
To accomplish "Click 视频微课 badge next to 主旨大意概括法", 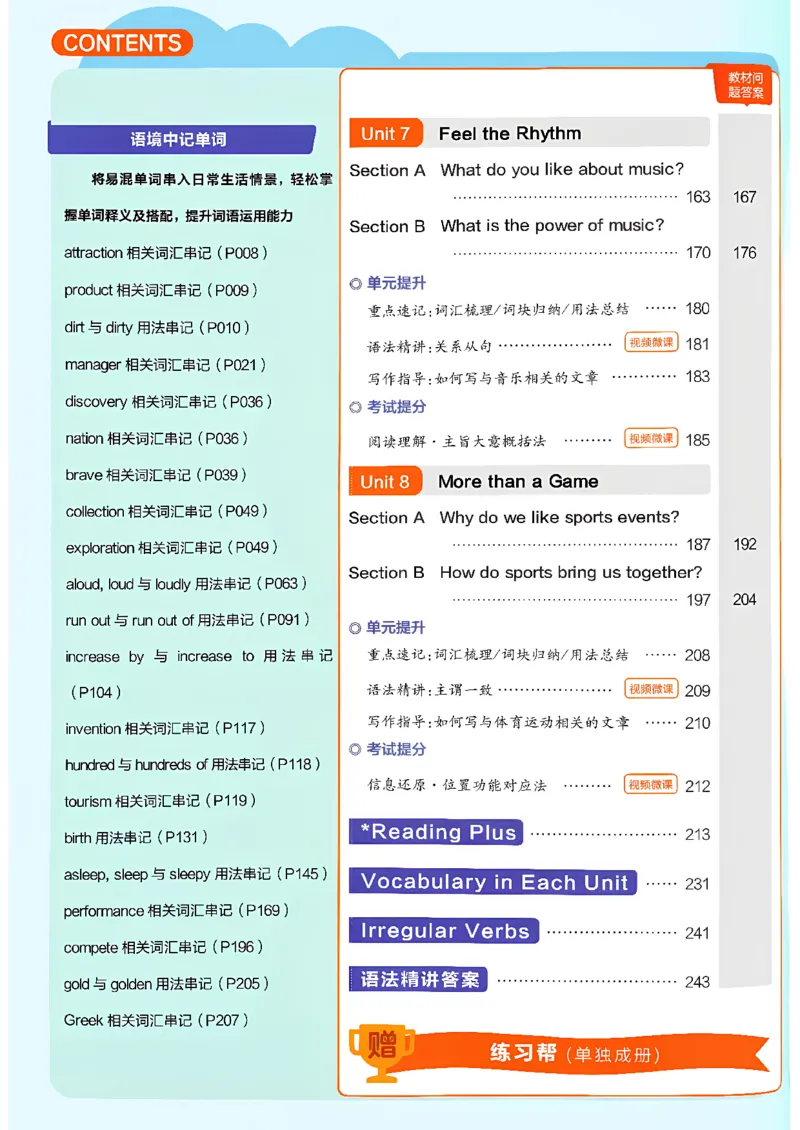I will pyautogui.click(x=652, y=438).
